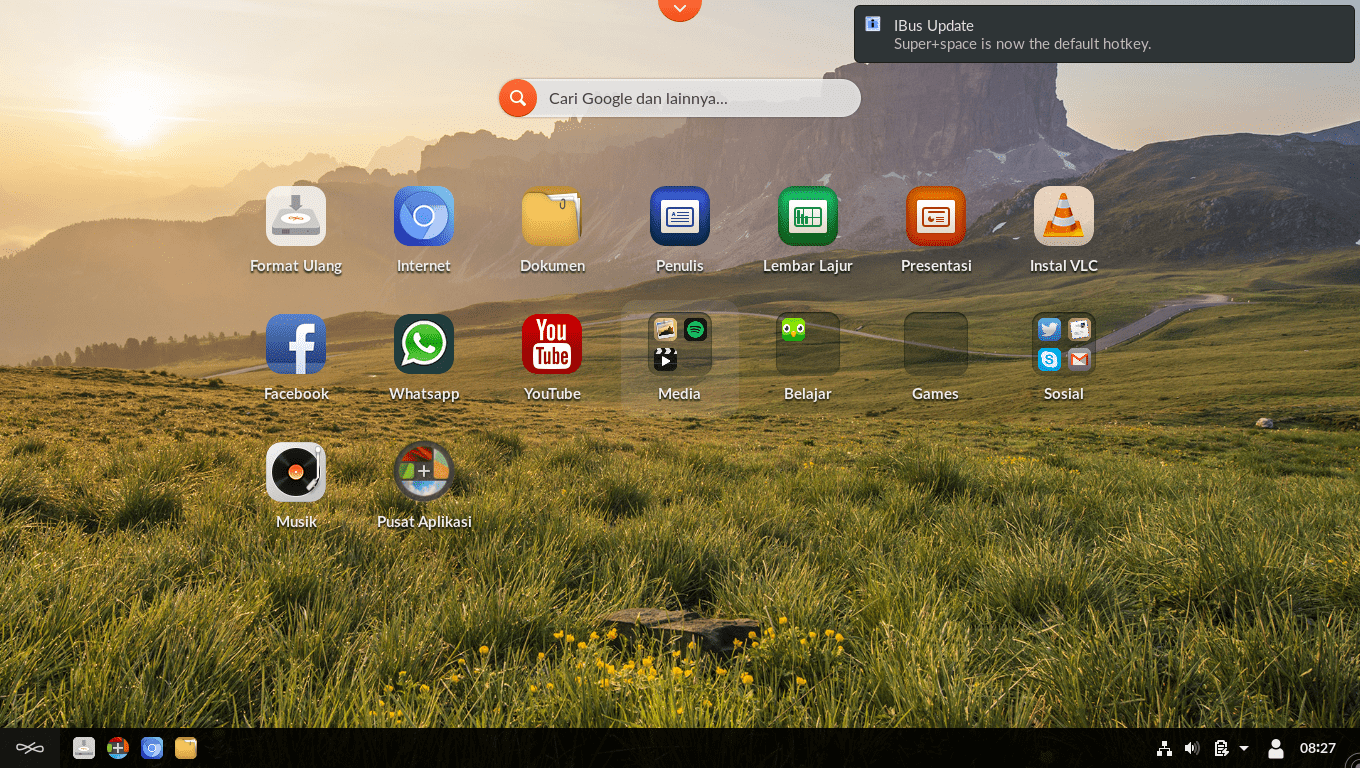Open the installer icon in the taskbar
This screenshot has height=768, width=1360.
(84, 748)
